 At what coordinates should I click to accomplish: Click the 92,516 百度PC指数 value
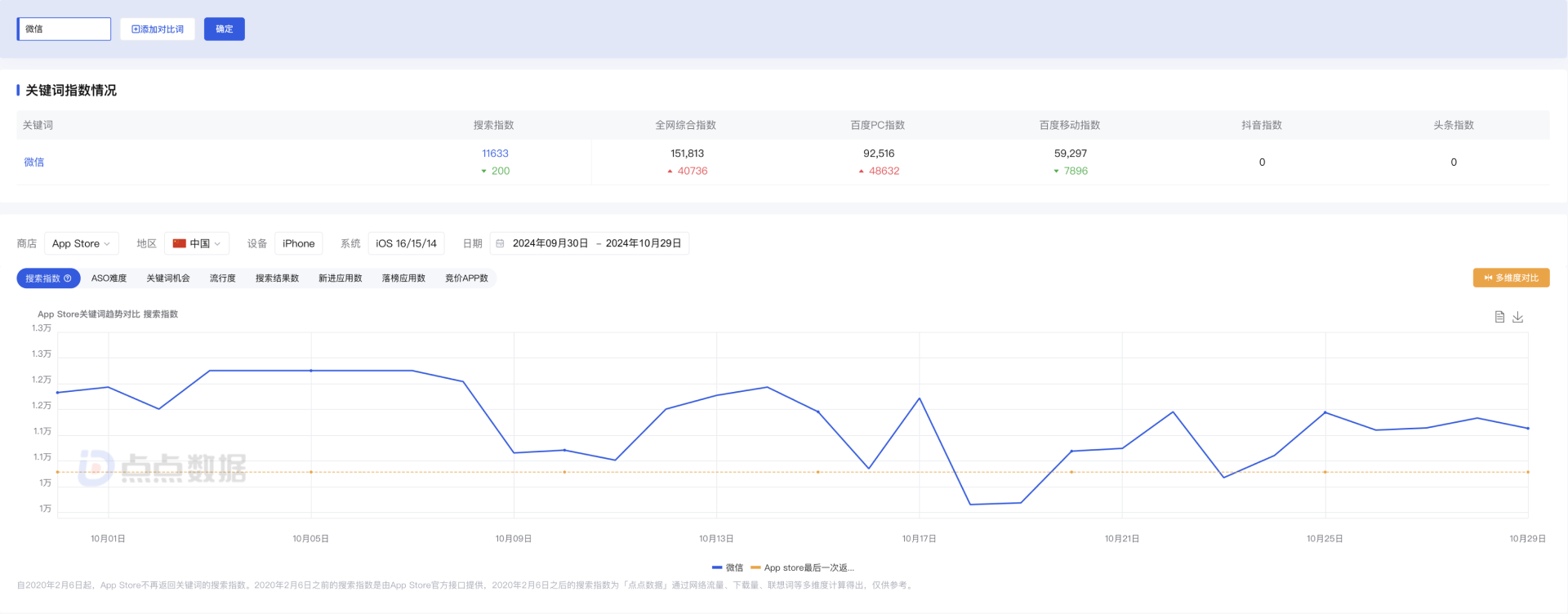coord(879,153)
